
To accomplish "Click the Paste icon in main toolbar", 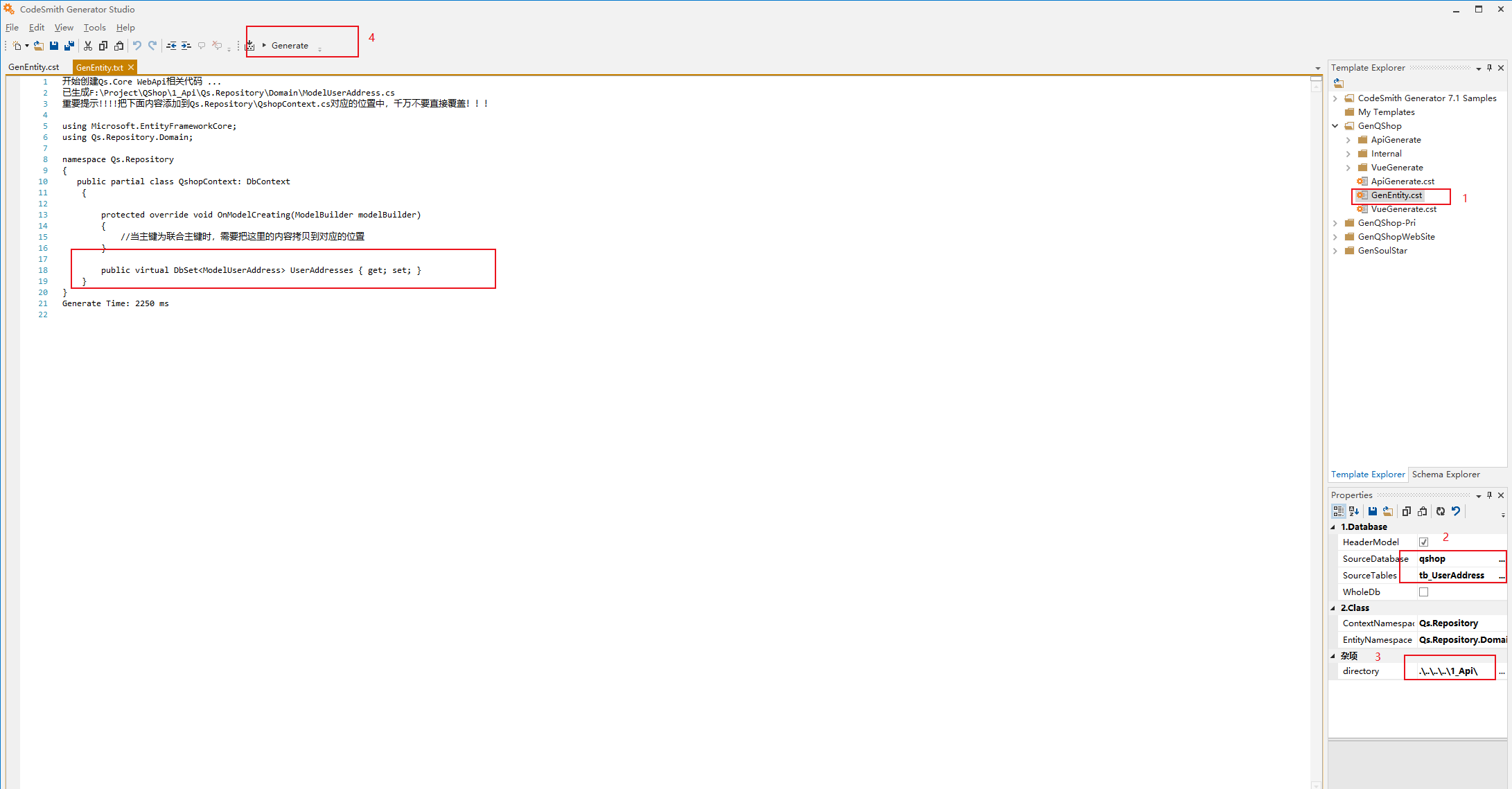I will tap(119, 46).
